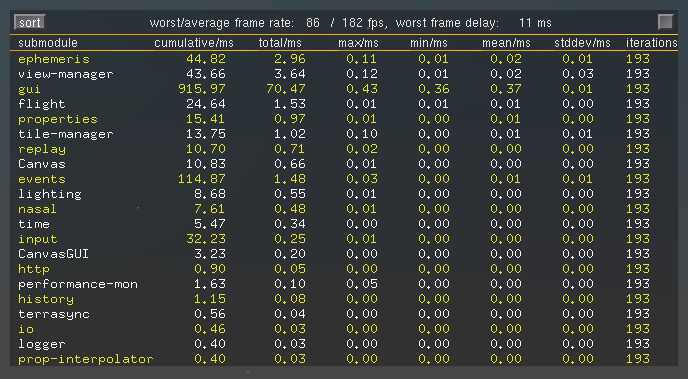The image size is (688, 379).
Task: Click the sort button
Action: (29, 22)
